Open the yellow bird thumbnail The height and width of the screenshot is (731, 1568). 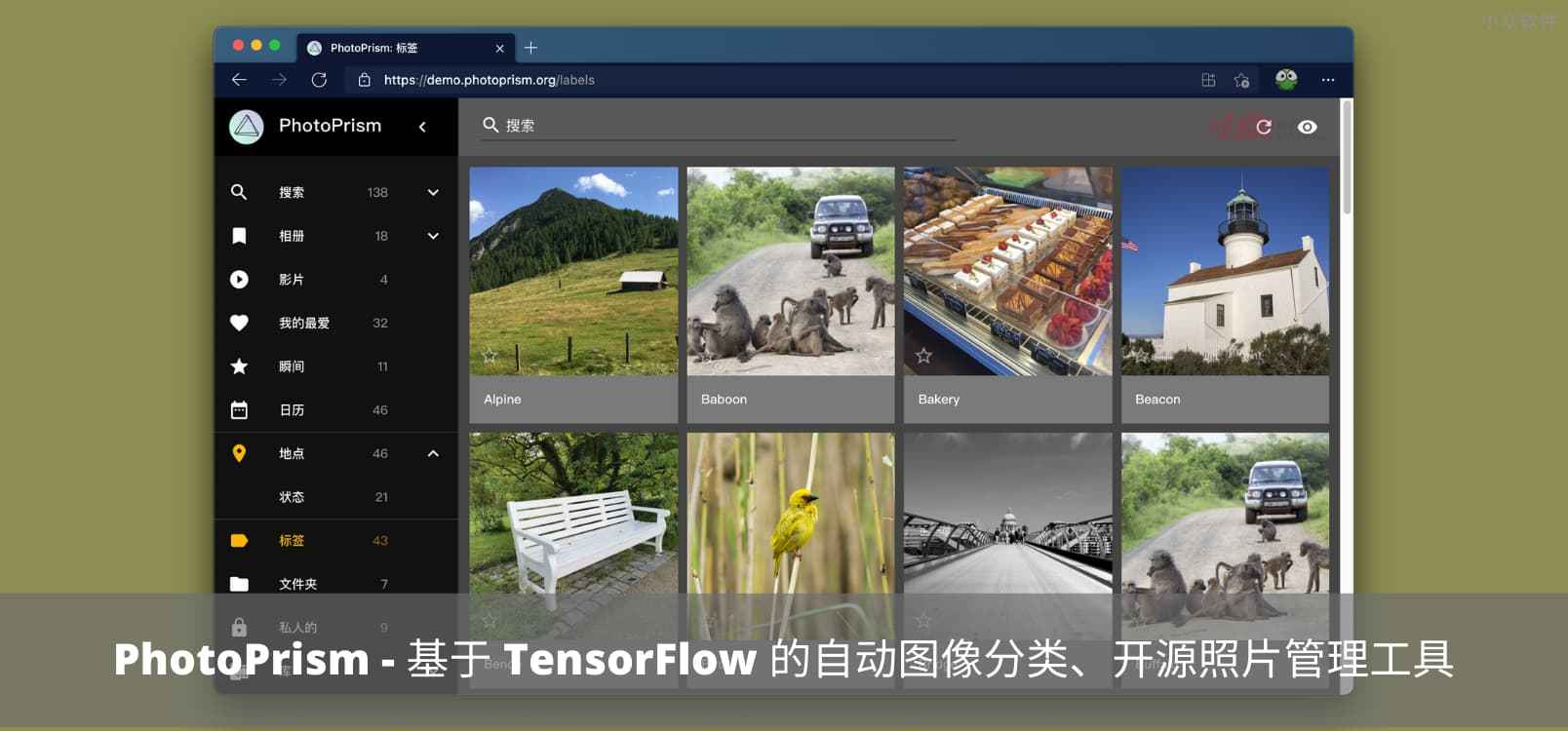coord(791,536)
